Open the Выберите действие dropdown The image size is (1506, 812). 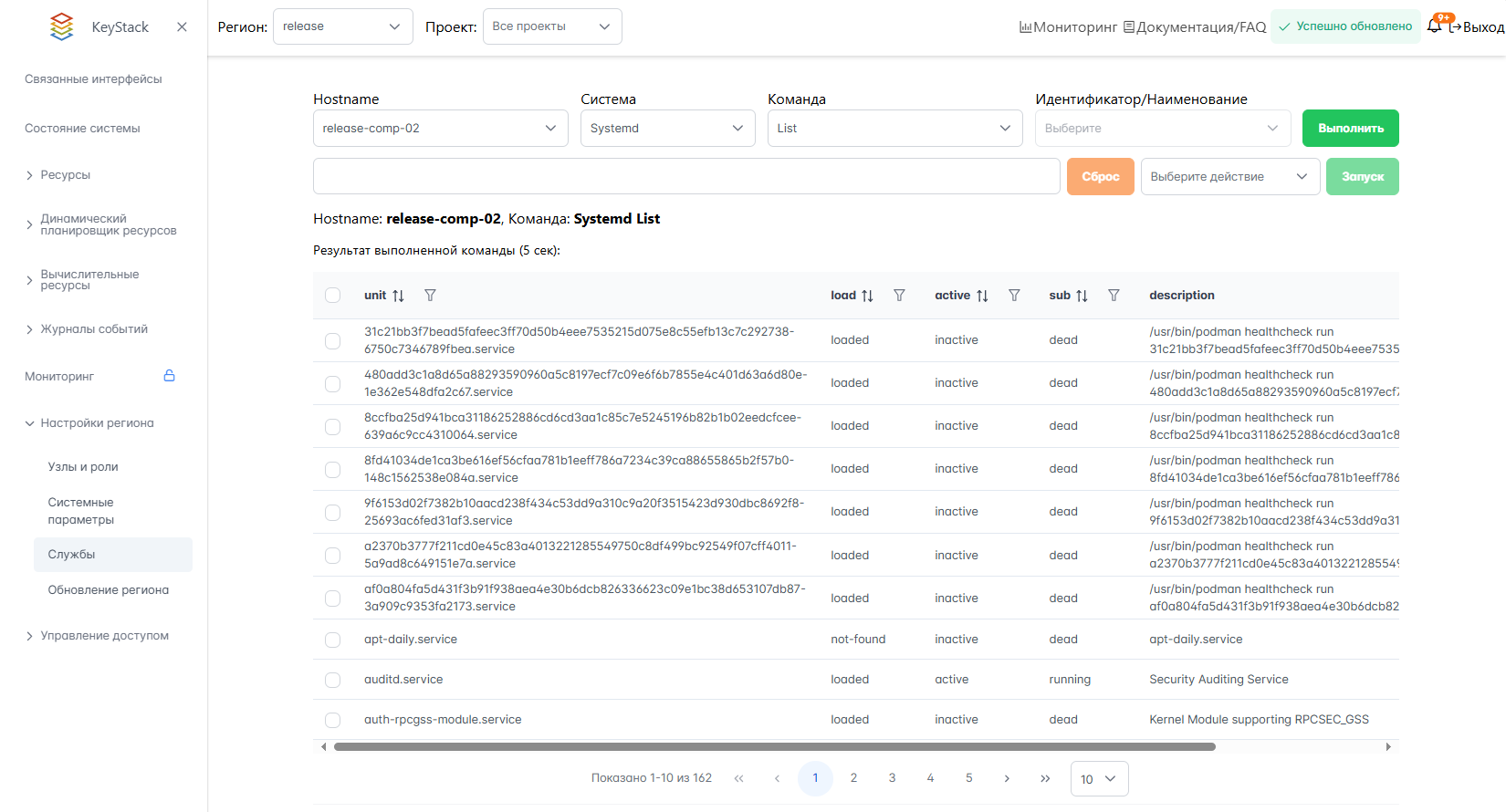point(1229,177)
